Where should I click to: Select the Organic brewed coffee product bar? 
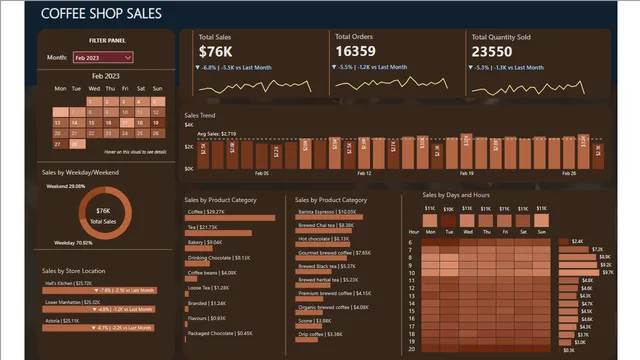click(309, 313)
